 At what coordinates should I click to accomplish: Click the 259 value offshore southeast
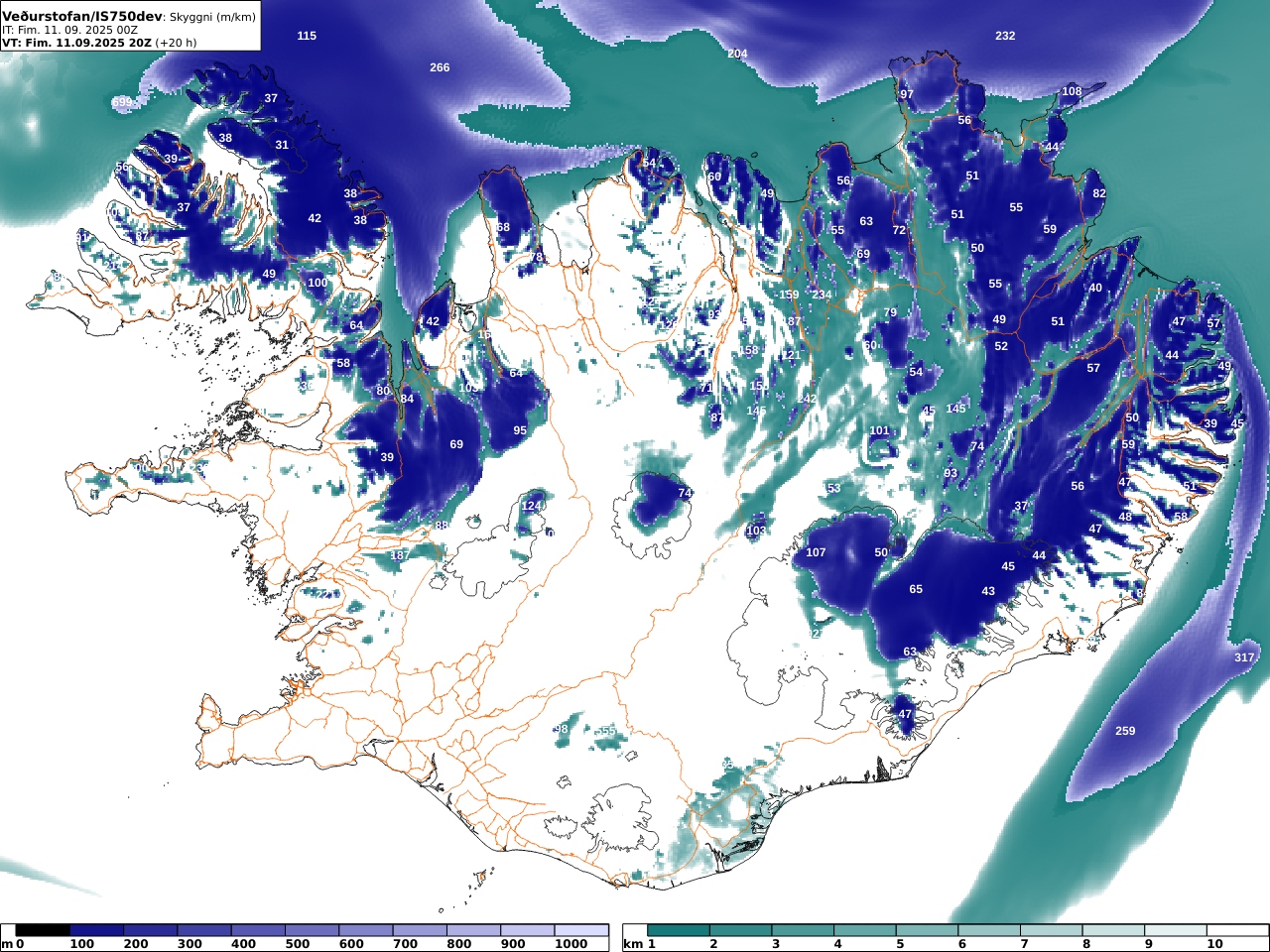click(1124, 731)
